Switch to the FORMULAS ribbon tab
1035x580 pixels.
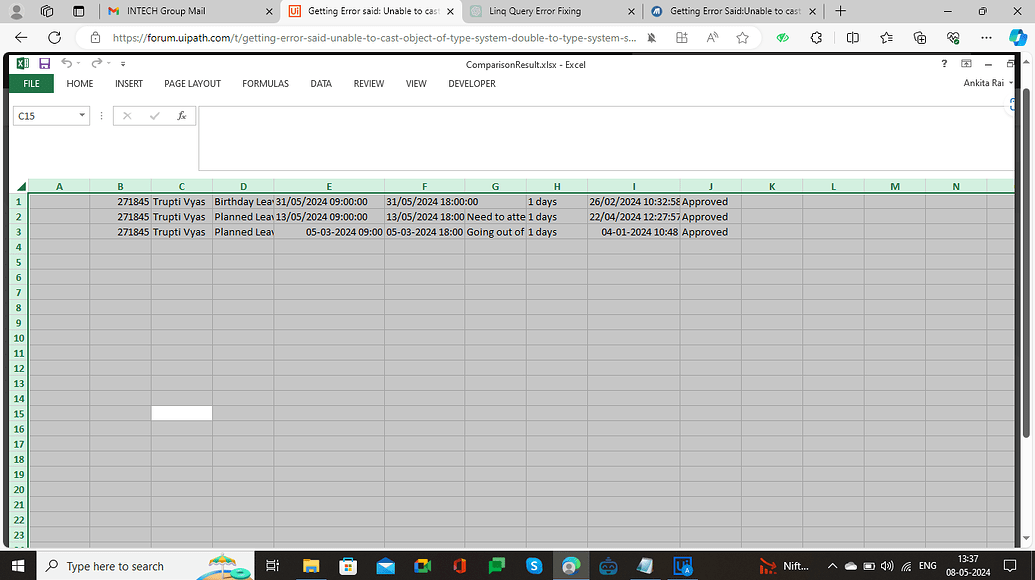[x=265, y=84]
